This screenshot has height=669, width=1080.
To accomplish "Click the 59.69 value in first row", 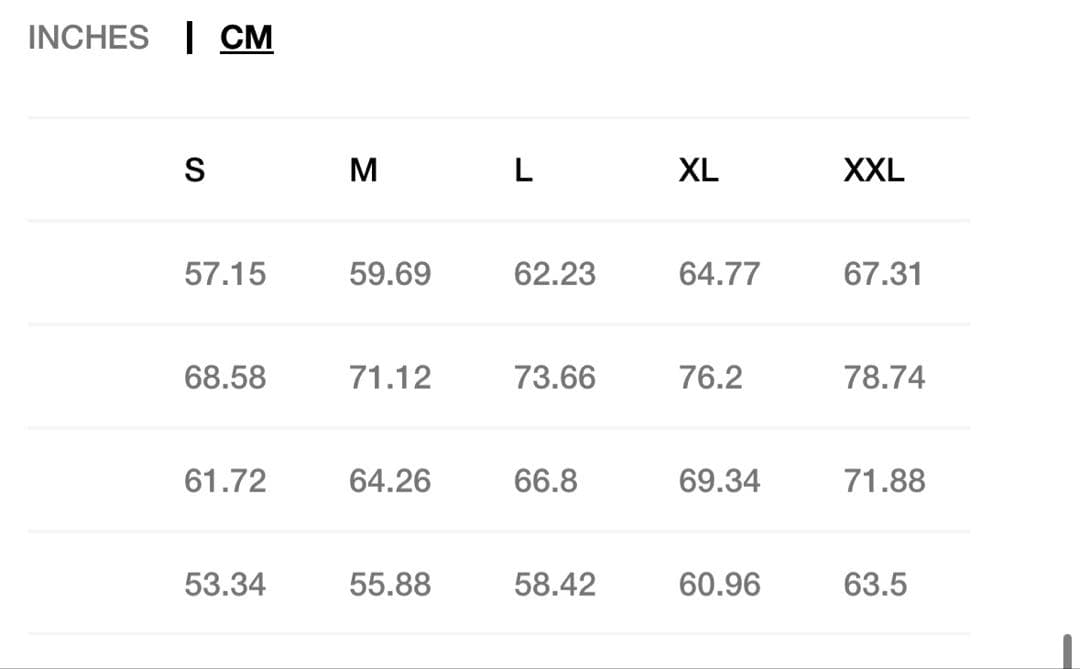I will (390, 274).
